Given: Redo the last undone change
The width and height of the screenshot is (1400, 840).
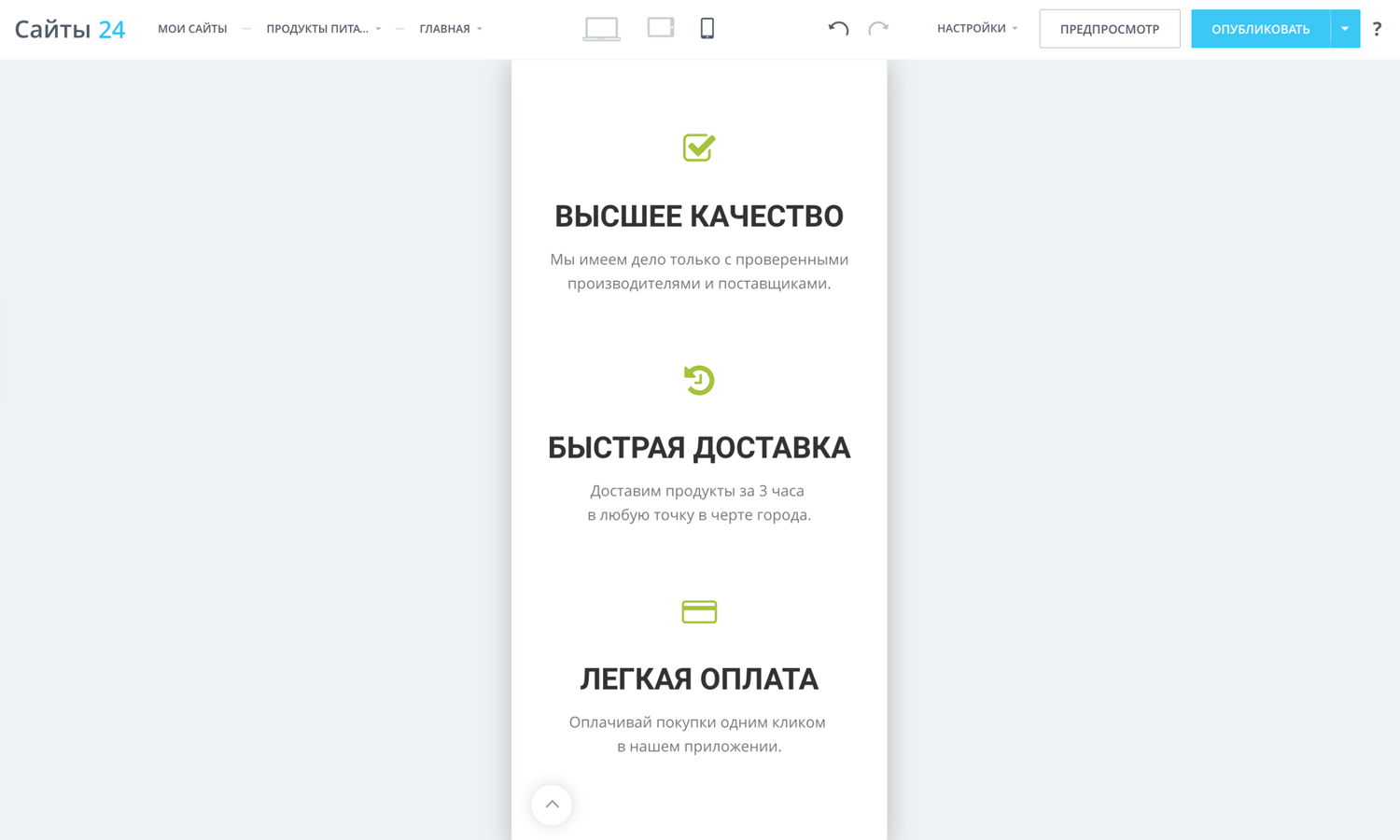Looking at the screenshot, I should click(878, 29).
